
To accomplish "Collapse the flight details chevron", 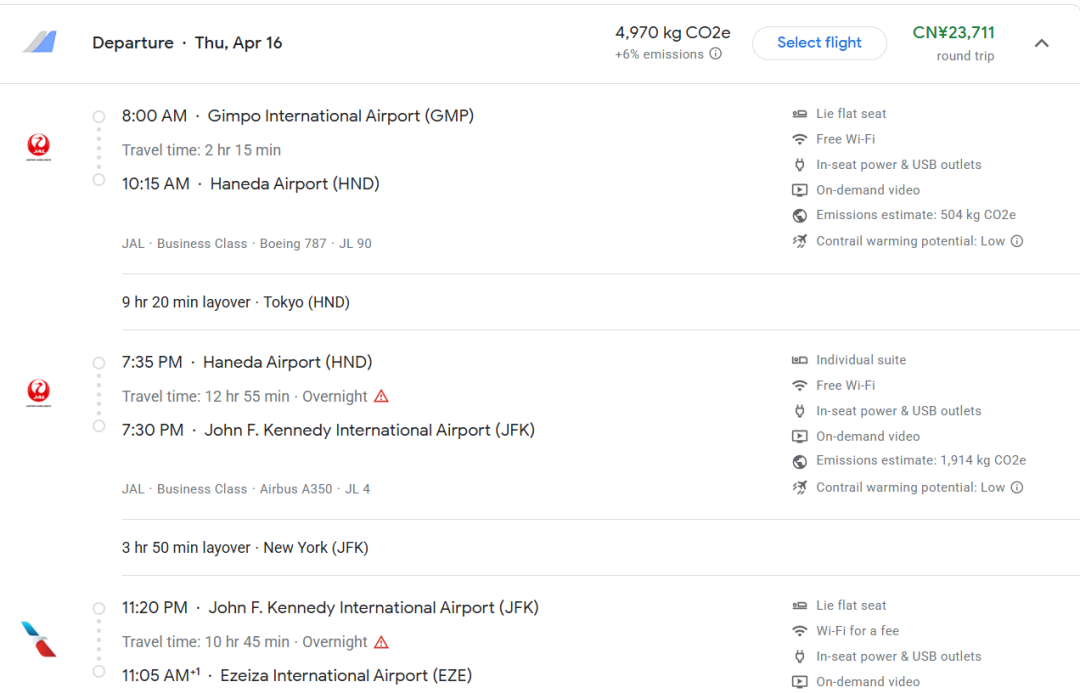I will [1041, 43].
